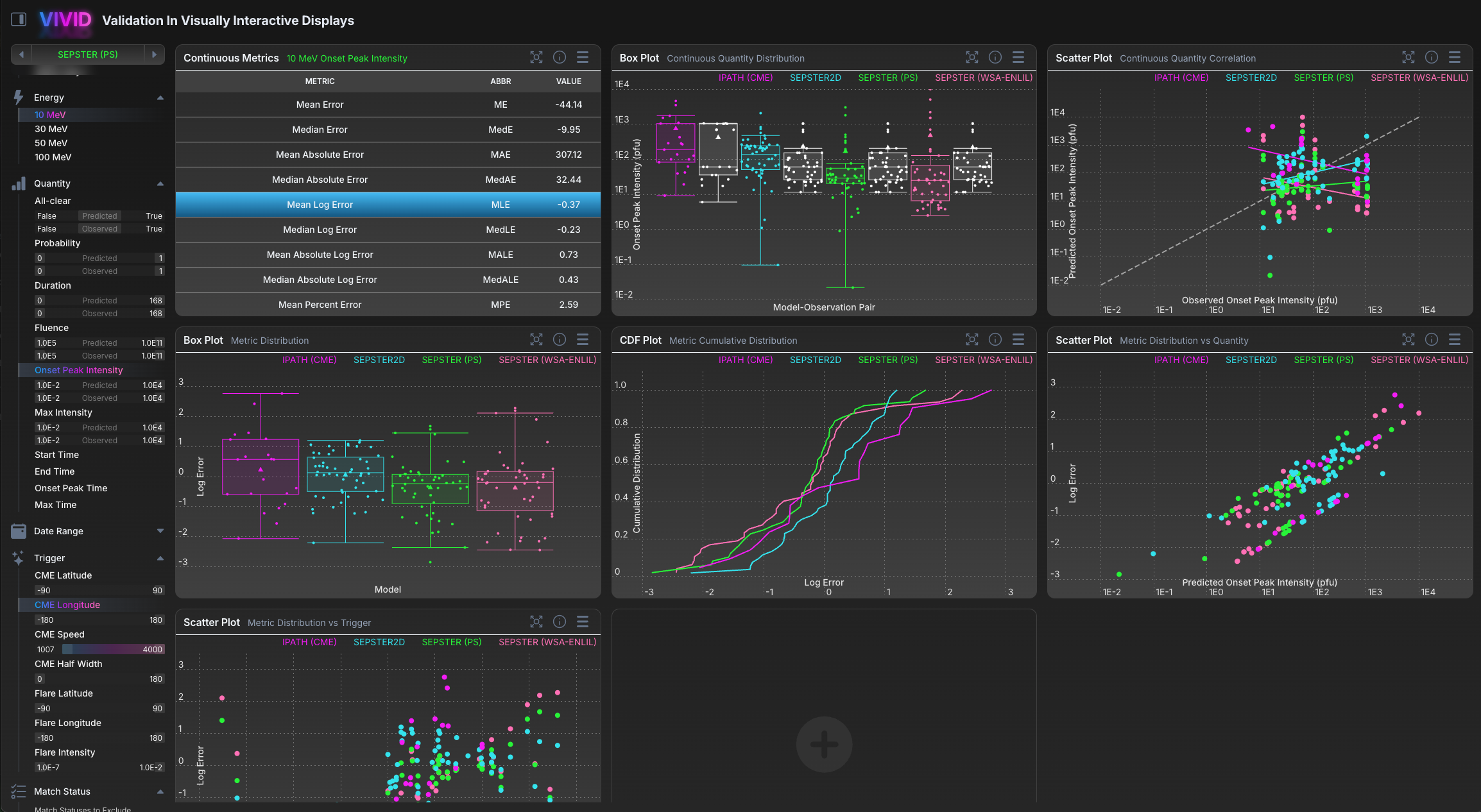Select Flare Intensity trigger
The width and height of the screenshot is (1481, 812).
64,752
